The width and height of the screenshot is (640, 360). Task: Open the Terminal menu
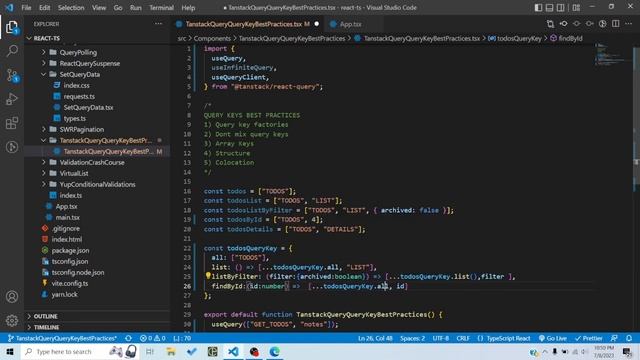click(x=161, y=7)
